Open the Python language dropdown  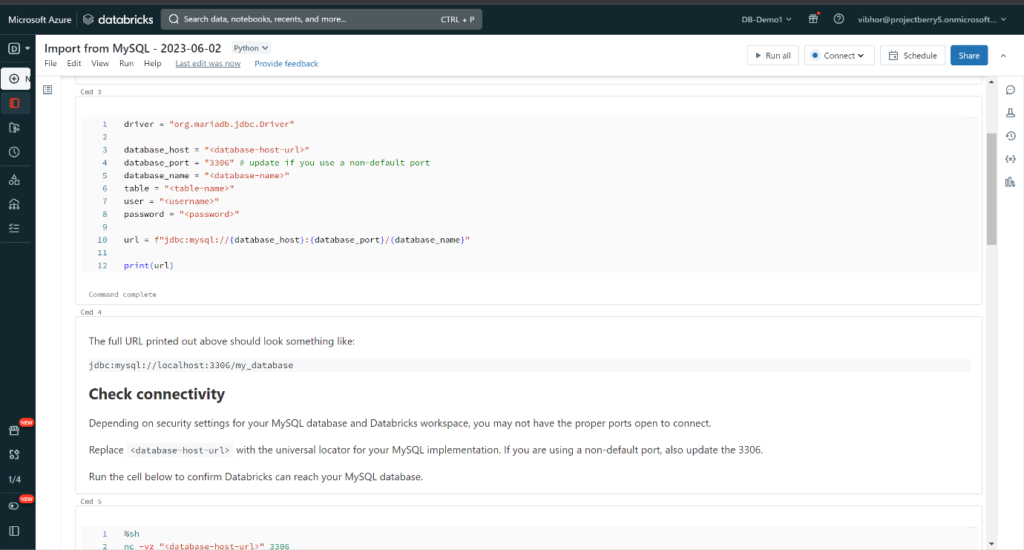251,48
